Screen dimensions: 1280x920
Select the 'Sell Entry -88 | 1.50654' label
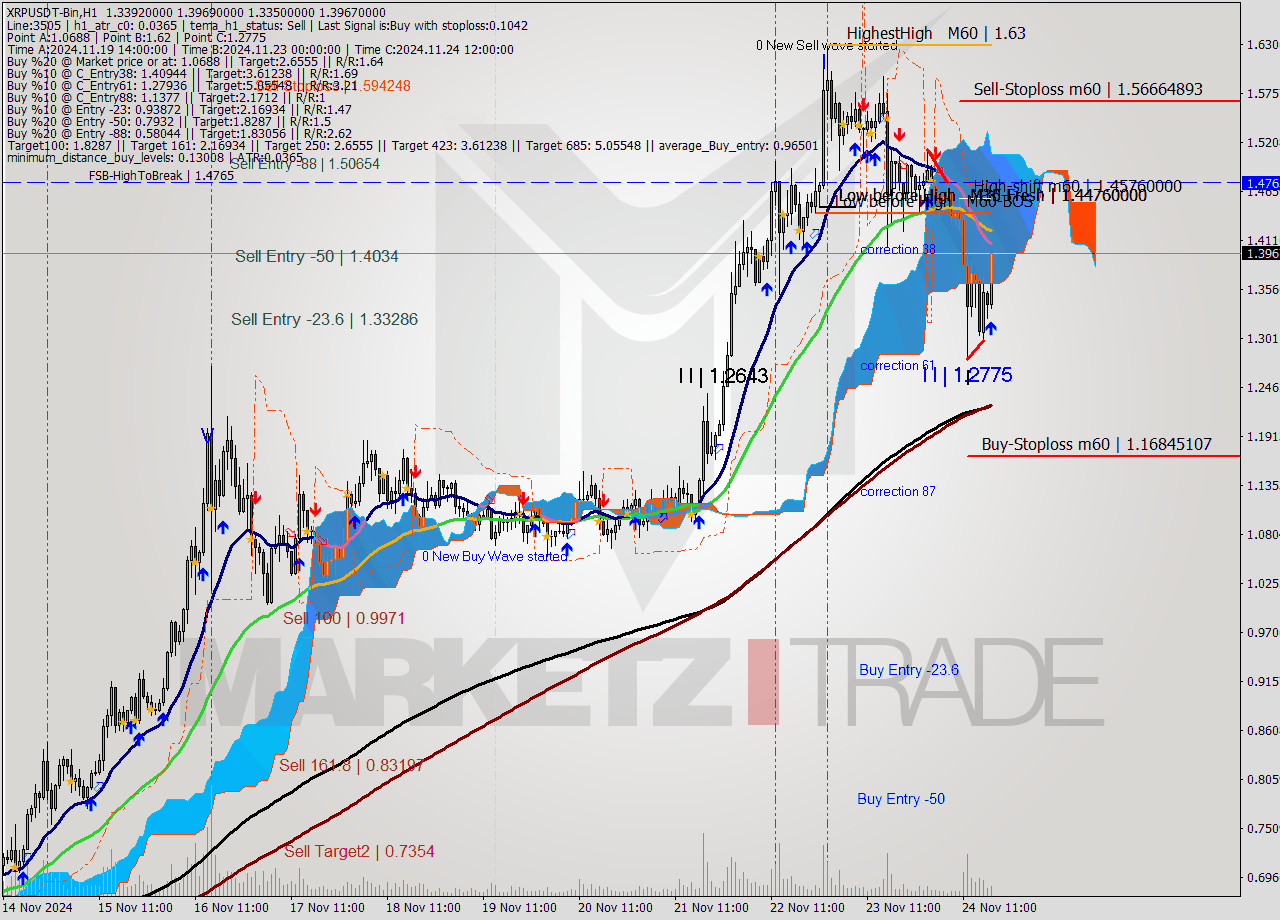click(305, 164)
